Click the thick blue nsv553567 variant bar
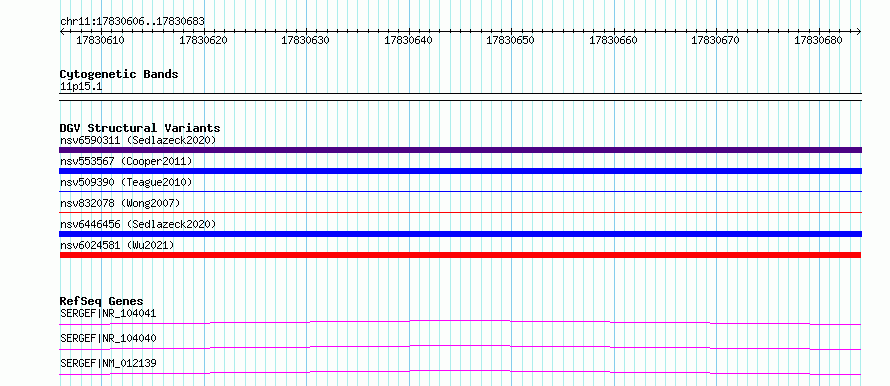Screen dimensions: 890x386 460,171
